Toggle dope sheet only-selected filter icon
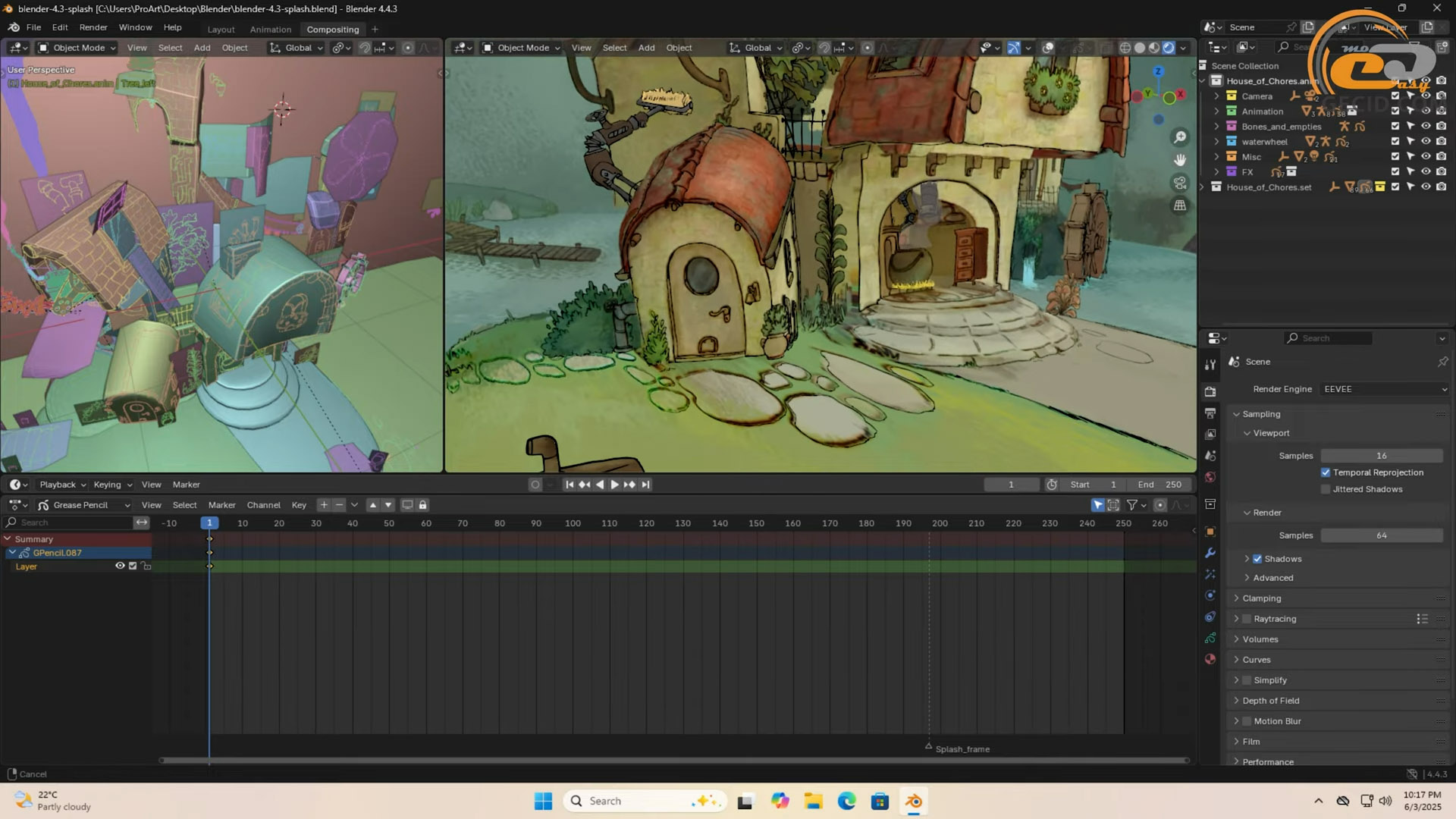This screenshot has height=819, width=1456. tap(1098, 505)
